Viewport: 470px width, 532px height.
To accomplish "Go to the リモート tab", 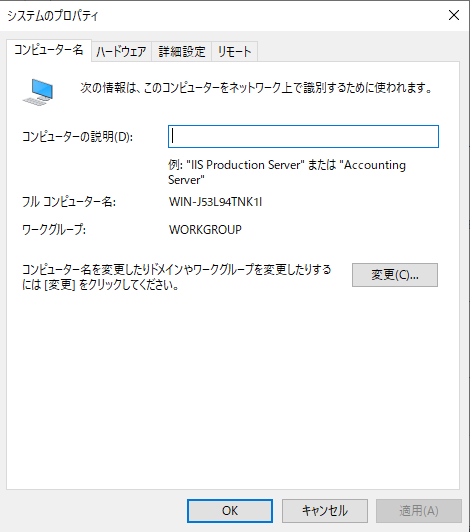I will pos(234,52).
